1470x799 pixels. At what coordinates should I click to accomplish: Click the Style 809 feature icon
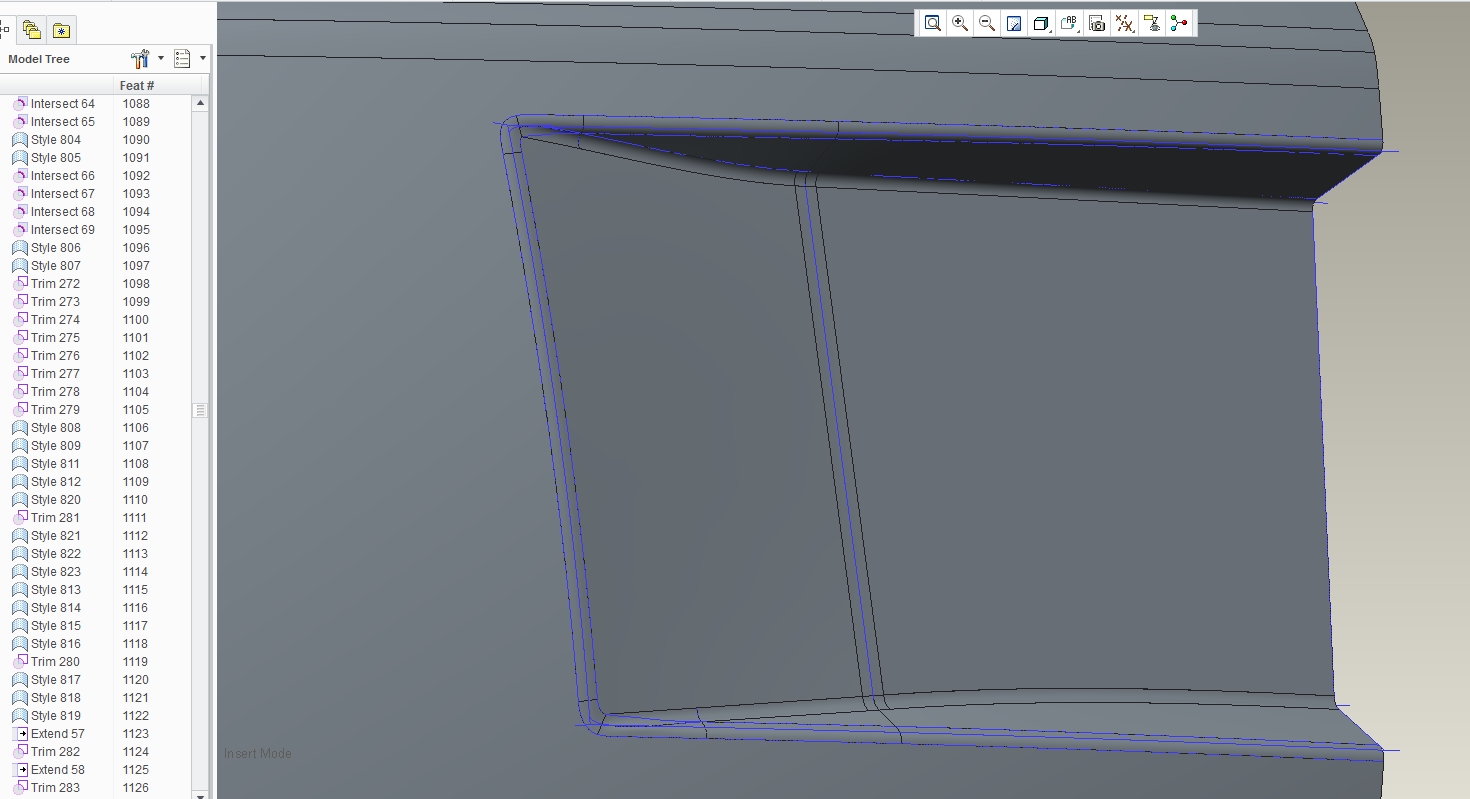pyautogui.click(x=20, y=446)
